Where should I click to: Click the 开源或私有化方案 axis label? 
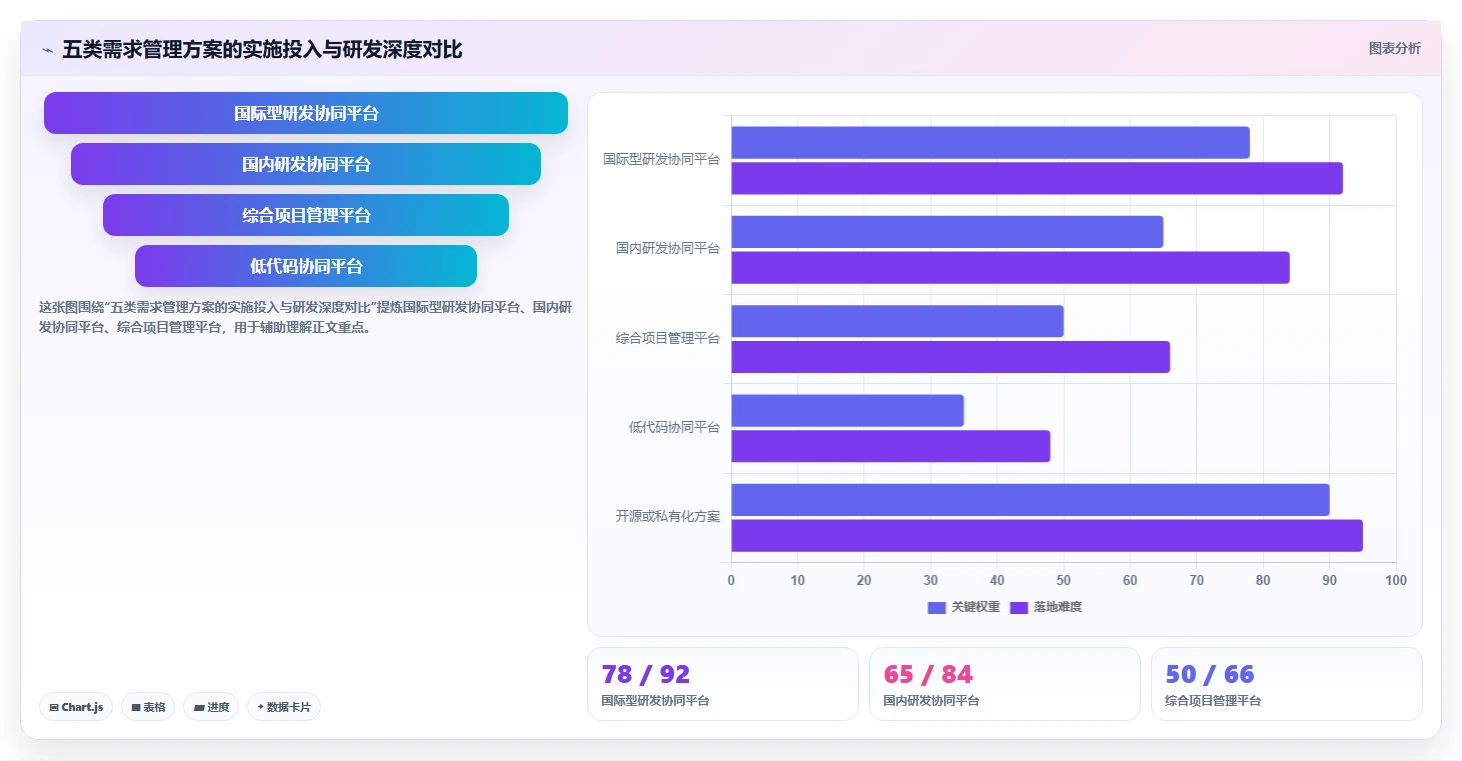click(668, 517)
